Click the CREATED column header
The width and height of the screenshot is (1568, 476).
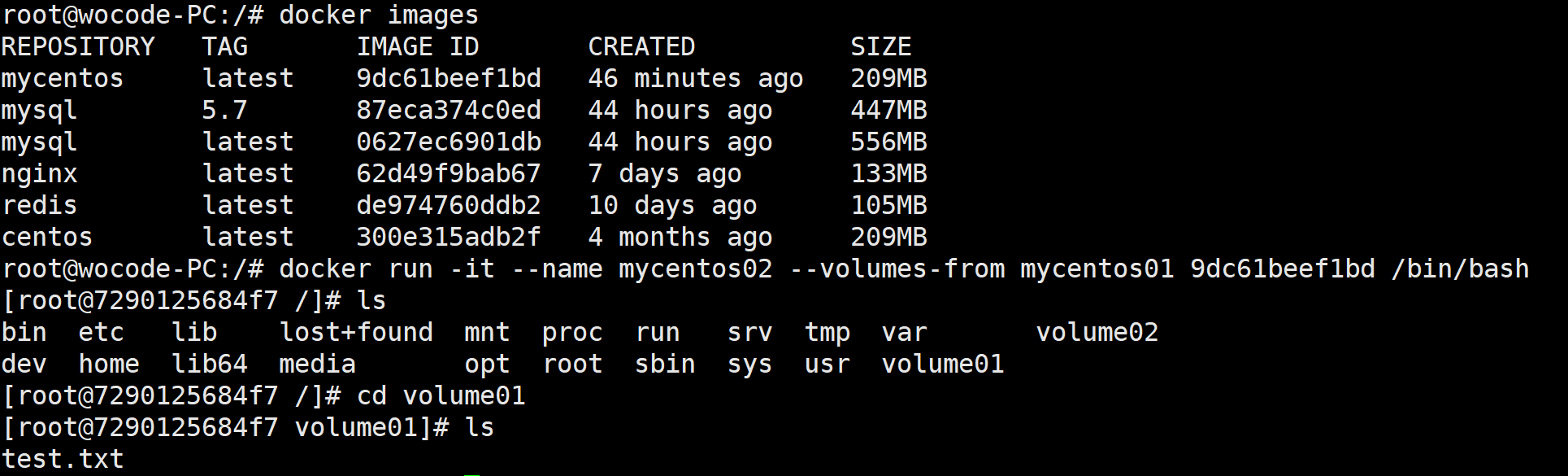point(641,47)
